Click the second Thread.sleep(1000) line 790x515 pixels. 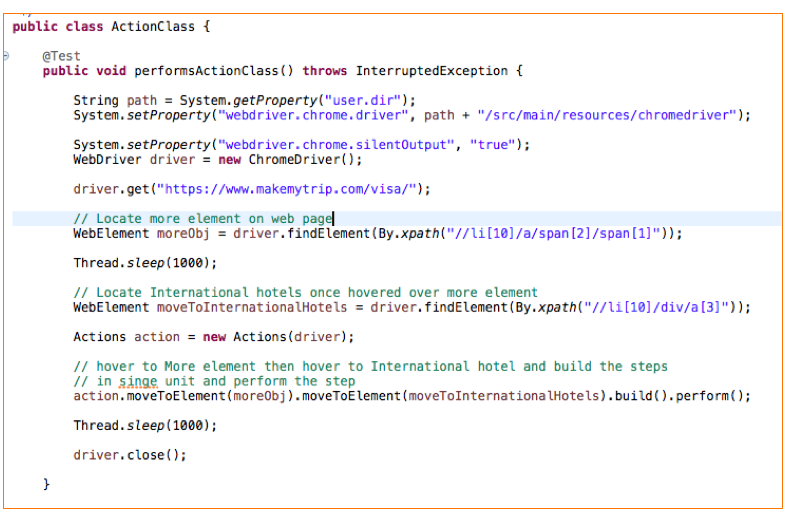click(145, 426)
